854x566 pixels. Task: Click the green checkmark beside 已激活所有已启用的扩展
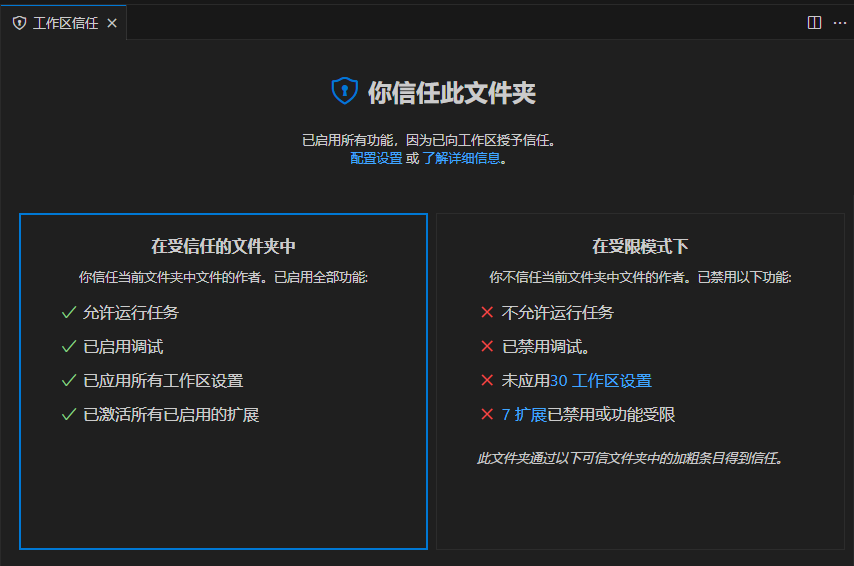point(69,415)
